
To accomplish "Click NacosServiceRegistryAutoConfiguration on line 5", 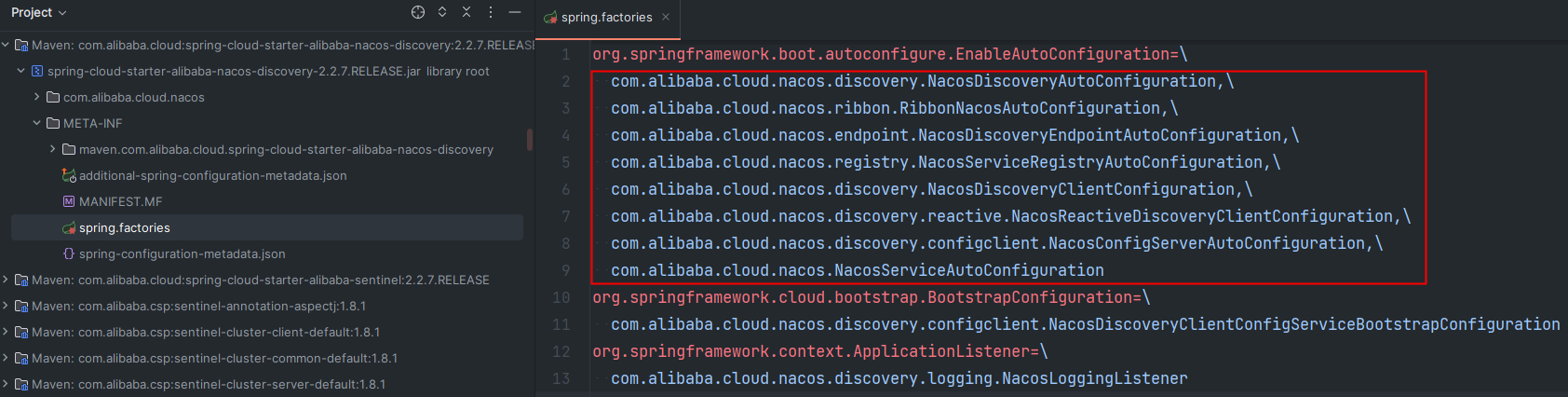I will point(1090,162).
